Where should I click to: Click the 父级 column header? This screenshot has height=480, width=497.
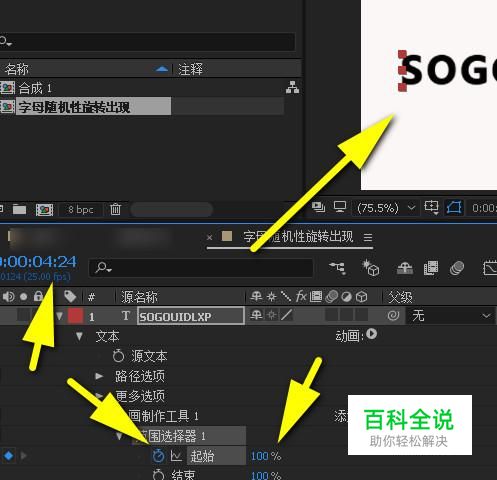click(x=400, y=297)
